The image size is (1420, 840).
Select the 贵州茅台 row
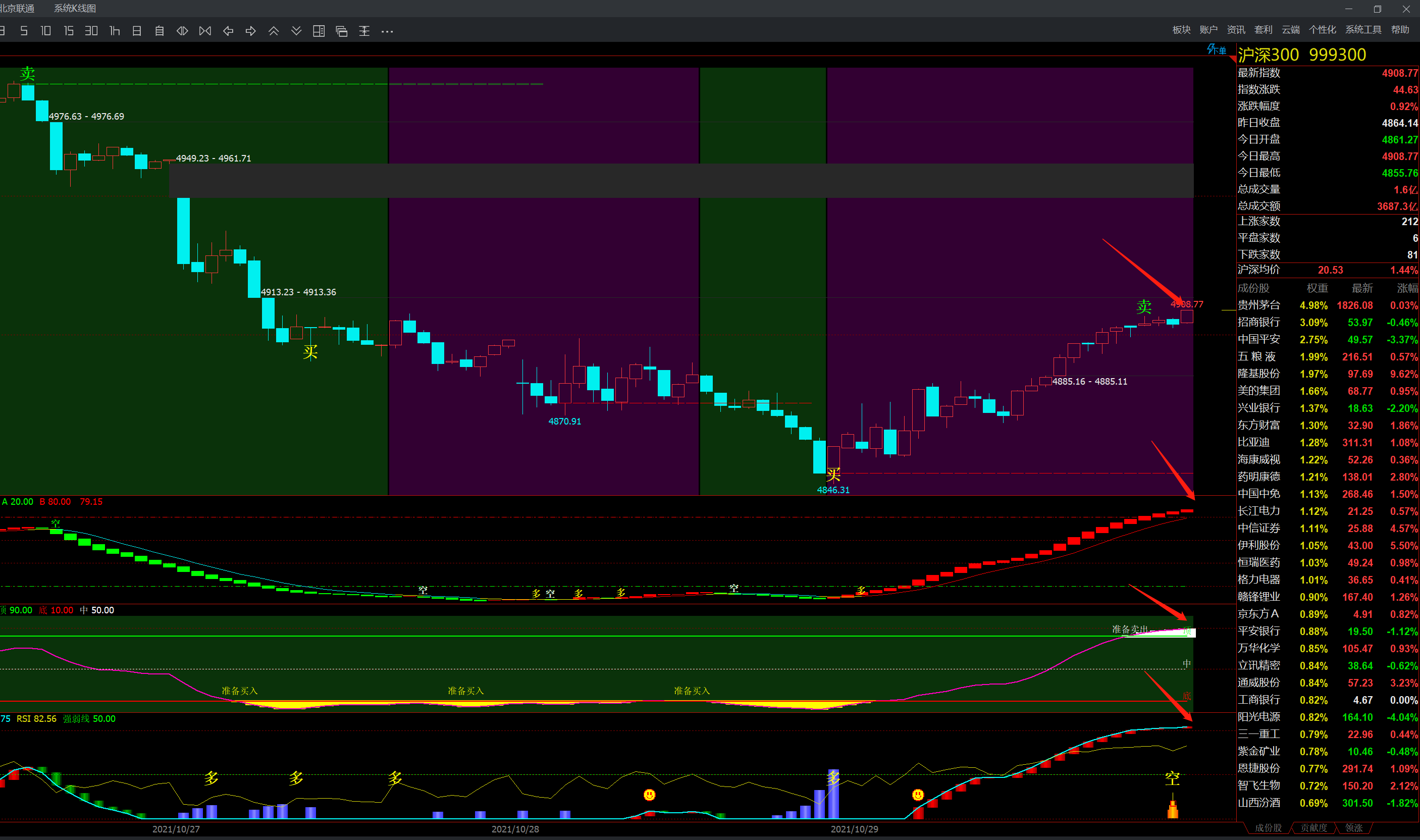(x=1328, y=305)
